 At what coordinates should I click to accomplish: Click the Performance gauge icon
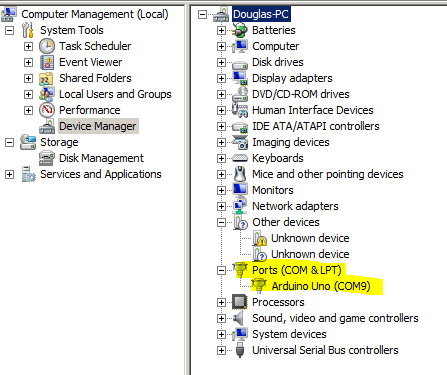pos(47,110)
